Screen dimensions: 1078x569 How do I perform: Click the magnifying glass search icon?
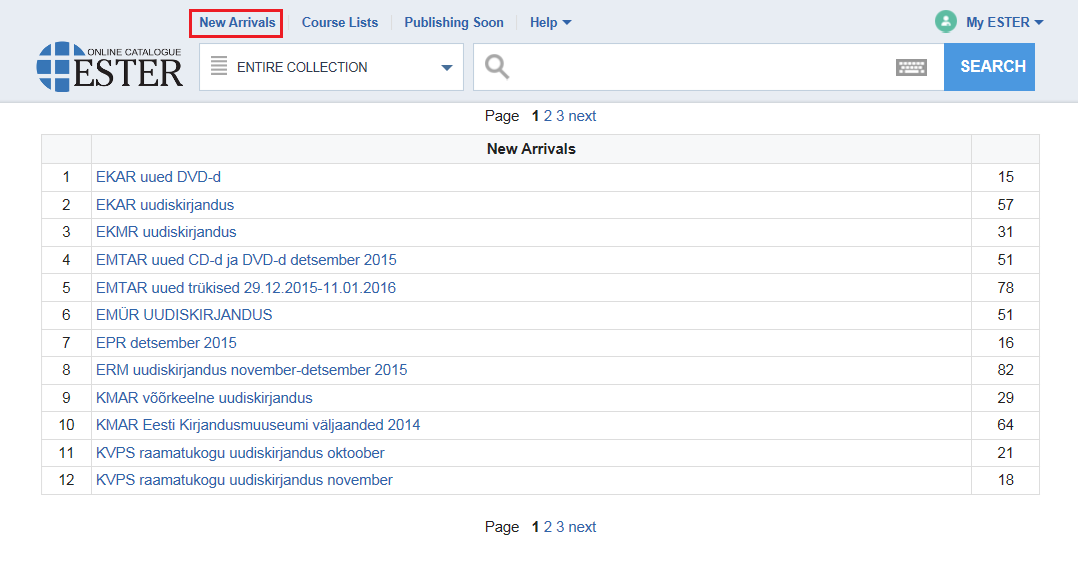click(496, 67)
